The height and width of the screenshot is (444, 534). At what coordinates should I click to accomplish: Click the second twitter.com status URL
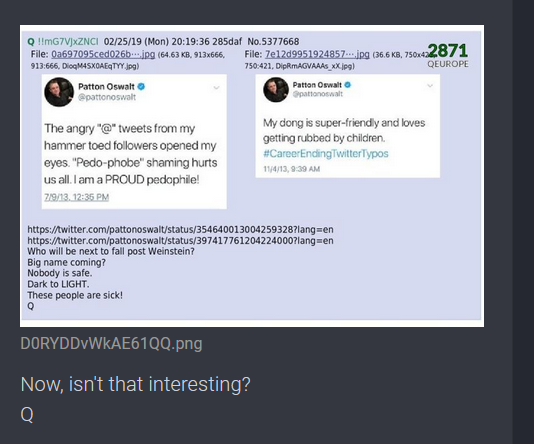pos(180,241)
